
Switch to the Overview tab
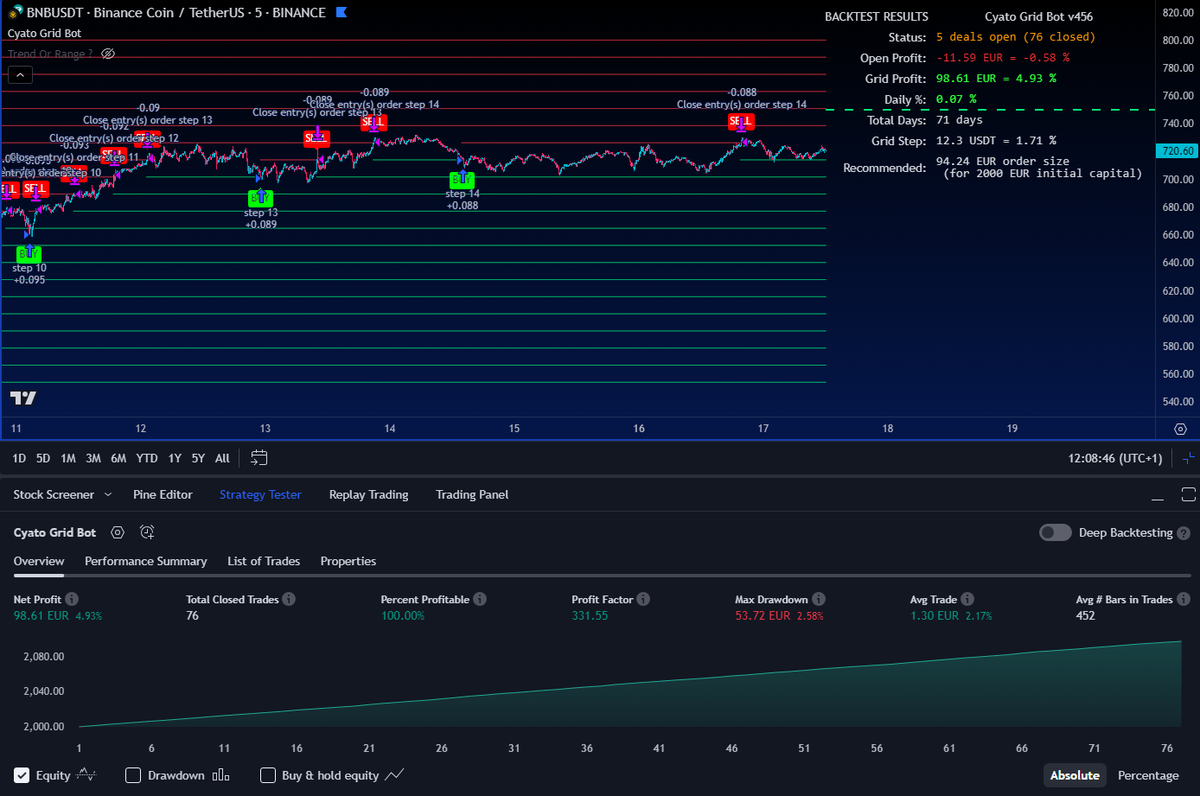tap(39, 561)
